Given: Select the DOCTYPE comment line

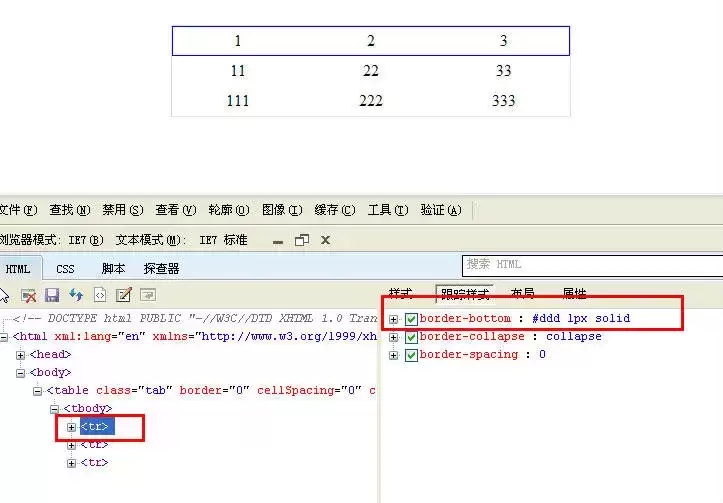Looking at the screenshot, I should pos(194,319).
